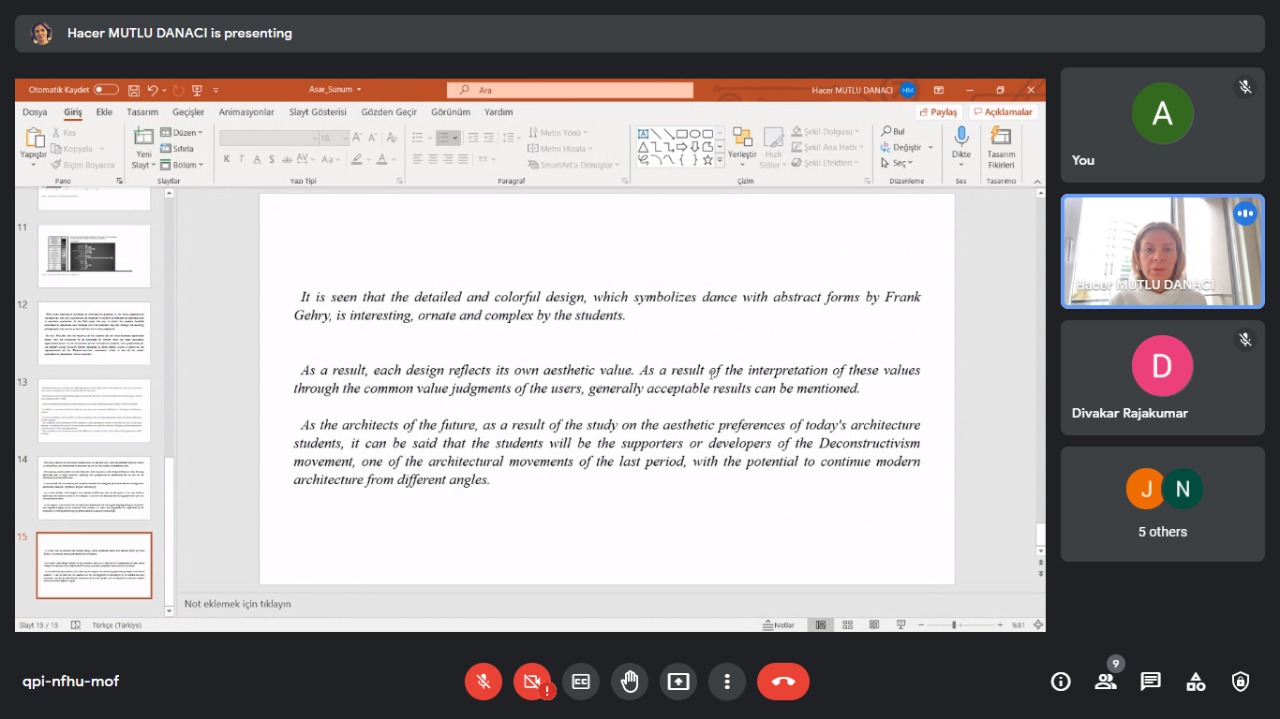This screenshot has width=1280, height=719.
Task: Toggle bold K formatting button
Action: click(227, 159)
